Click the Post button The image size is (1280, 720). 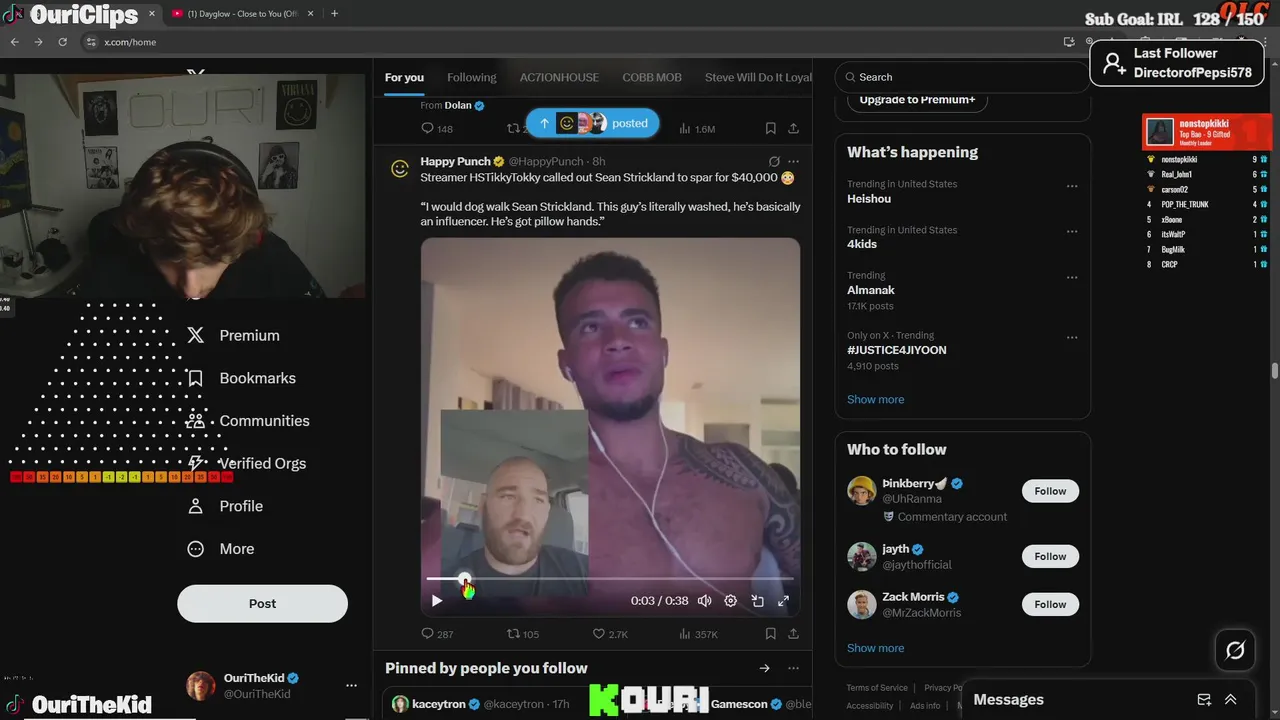coord(263,604)
